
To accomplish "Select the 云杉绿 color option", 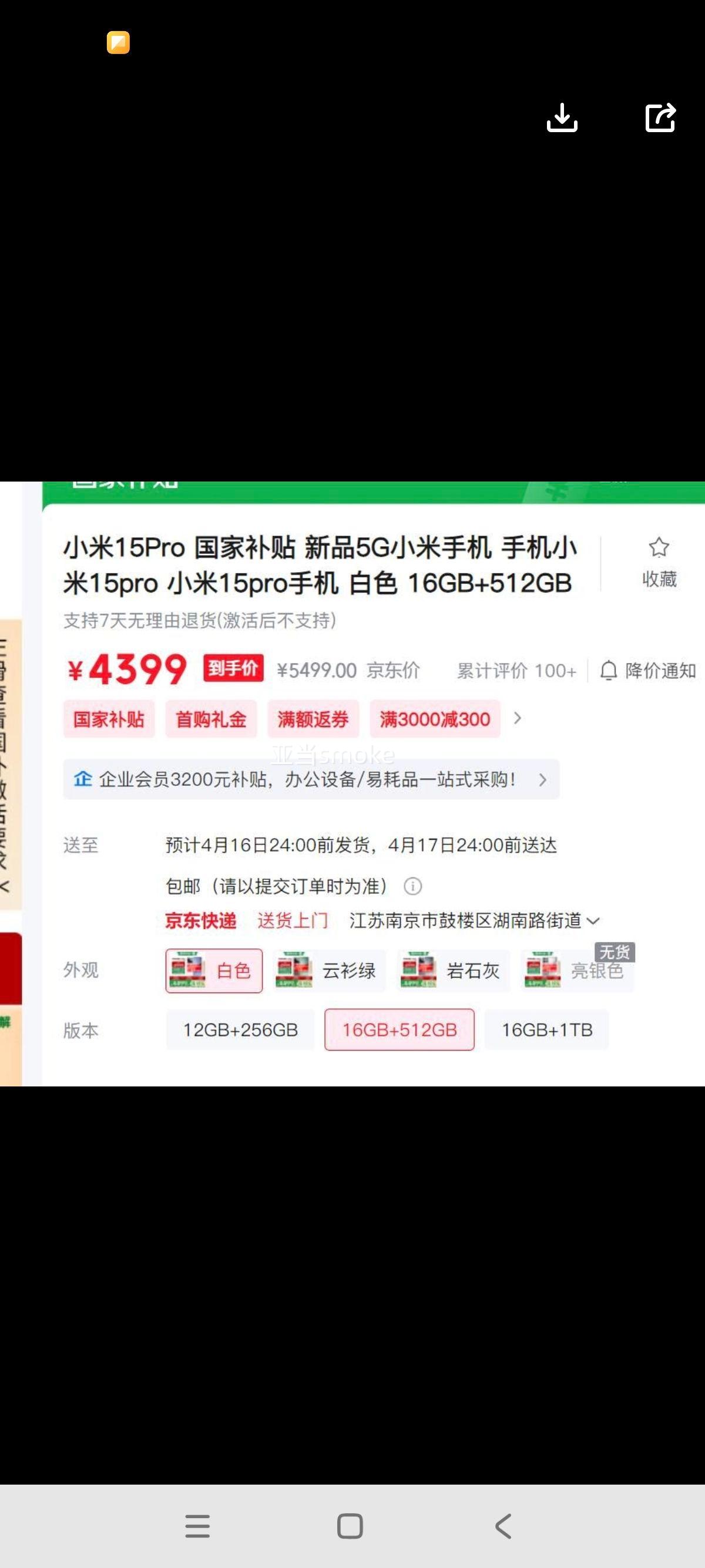I will point(329,970).
